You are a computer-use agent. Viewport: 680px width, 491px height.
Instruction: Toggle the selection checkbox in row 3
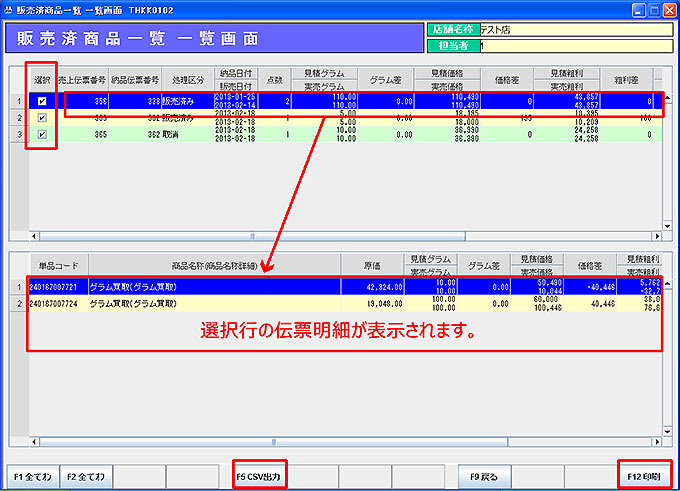pyautogui.click(x=40, y=134)
